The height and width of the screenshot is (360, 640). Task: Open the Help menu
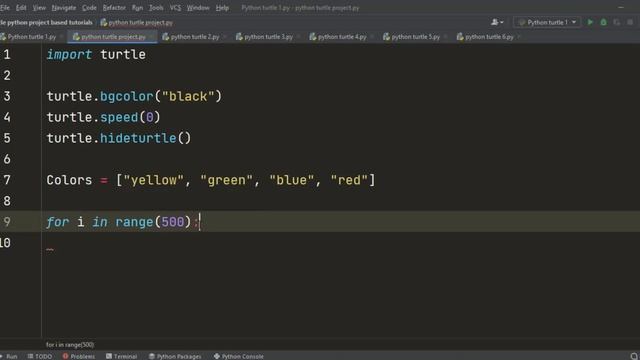coord(222,8)
